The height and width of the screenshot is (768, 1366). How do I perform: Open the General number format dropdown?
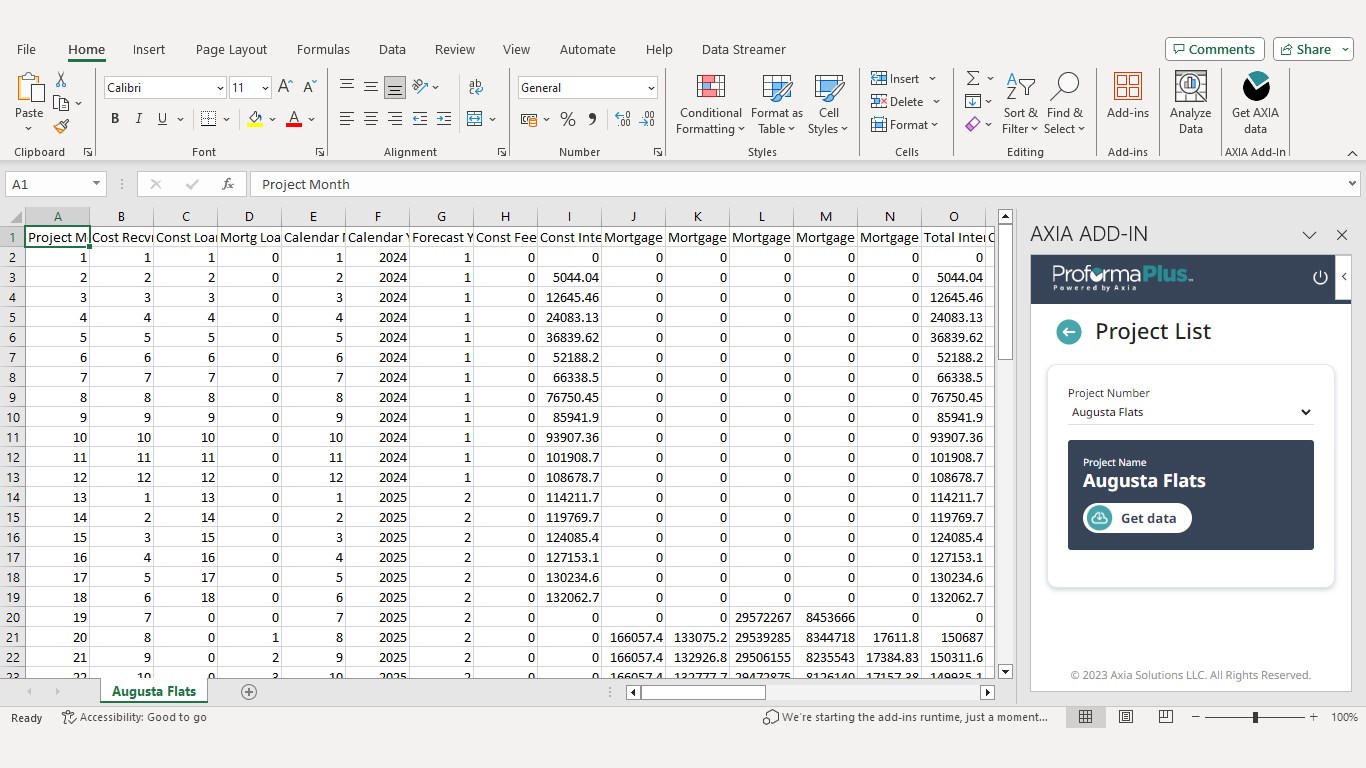651,88
